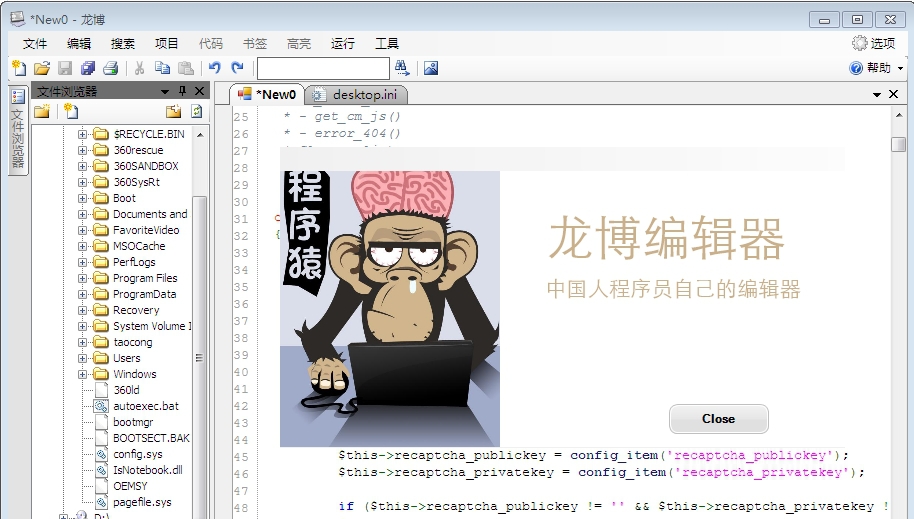914x519 pixels.
Task: Print the current document
Action: tap(111, 68)
